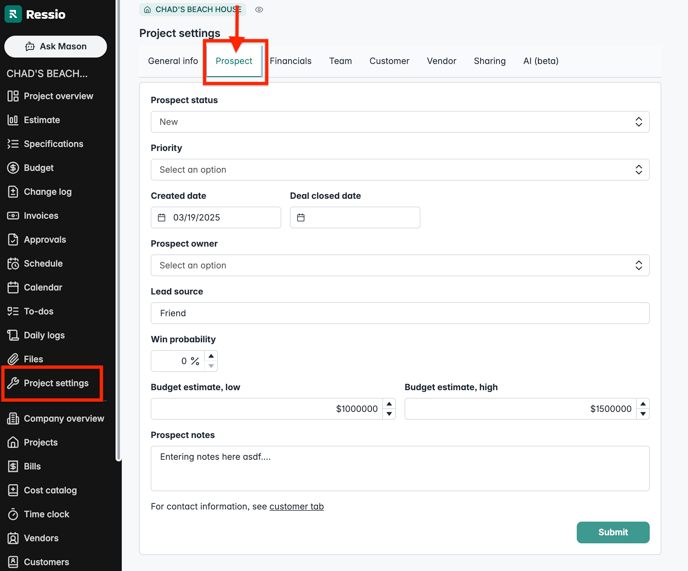Click the Deal closed date field
This screenshot has width=688, height=571.
[x=355, y=217]
